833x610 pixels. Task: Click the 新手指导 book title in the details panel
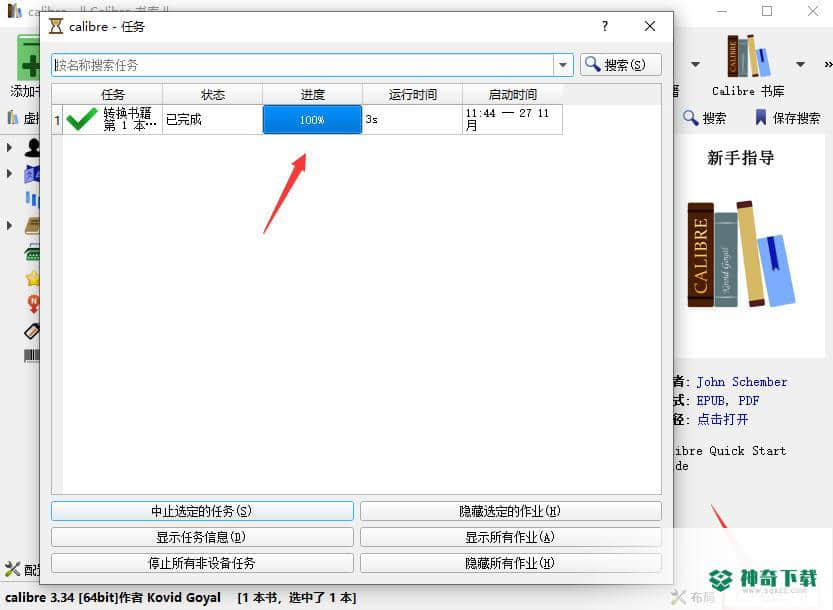point(741,158)
